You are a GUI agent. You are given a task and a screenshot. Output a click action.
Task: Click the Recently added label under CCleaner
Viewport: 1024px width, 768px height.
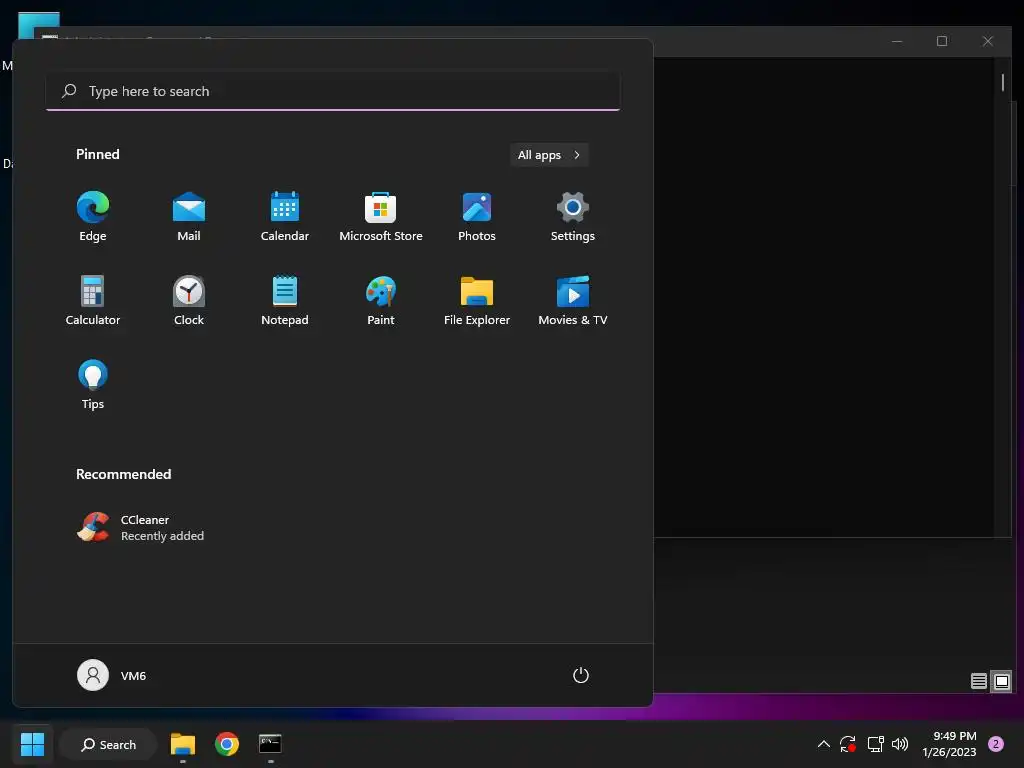[x=163, y=536]
